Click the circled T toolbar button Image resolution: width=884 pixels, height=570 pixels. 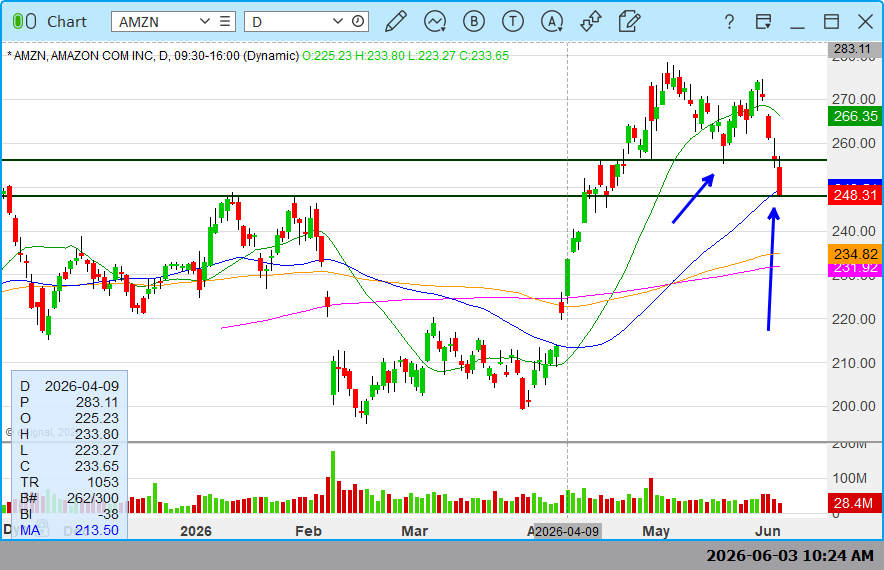[x=512, y=21]
